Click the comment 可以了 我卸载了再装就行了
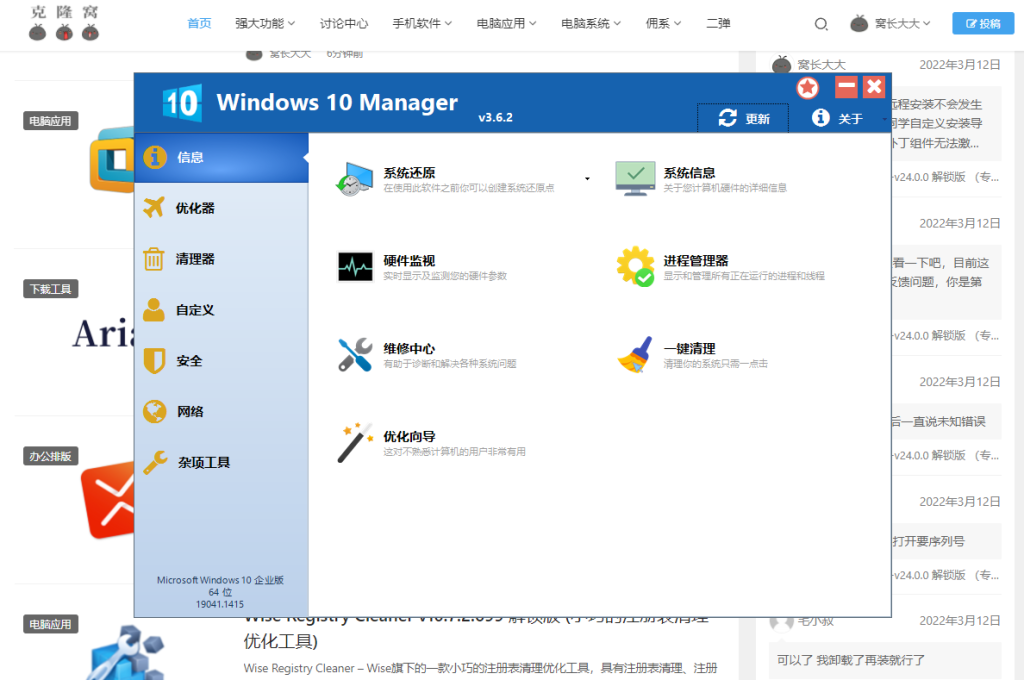This screenshot has width=1024, height=680. 850,660
